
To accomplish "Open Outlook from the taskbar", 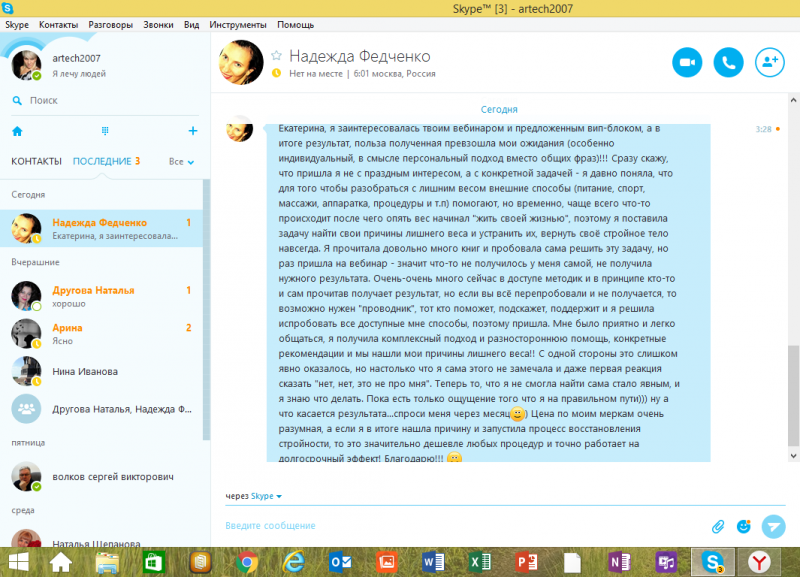I will (x=341, y=562).
